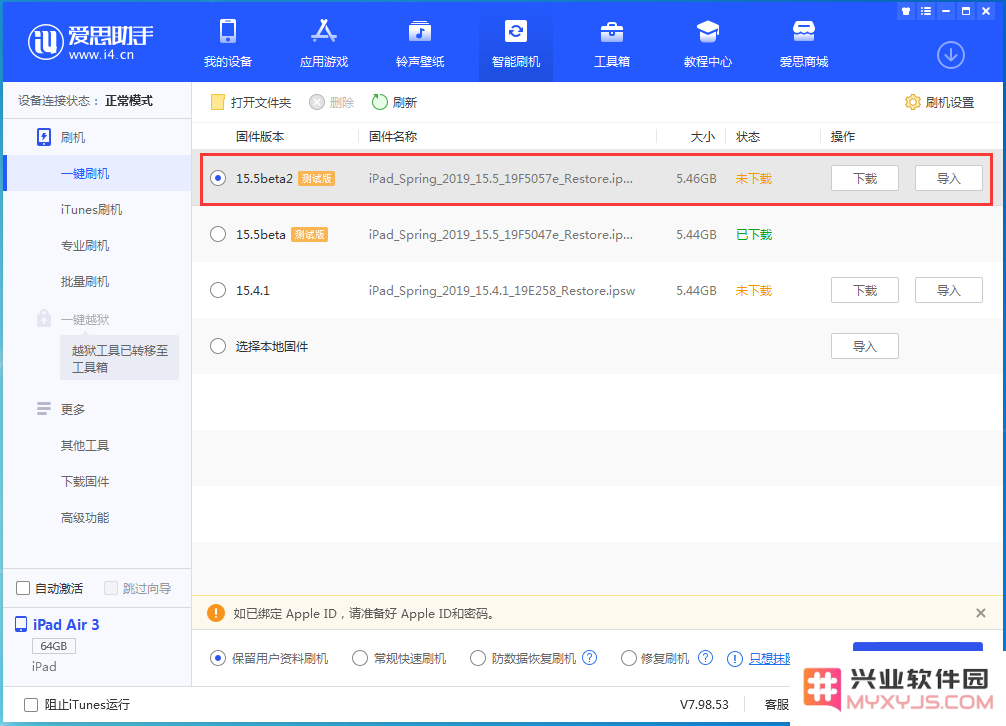The image size is (1006, 726).
Task: Toggle the 跳过向导 checkbox
Action: [111, 588]
